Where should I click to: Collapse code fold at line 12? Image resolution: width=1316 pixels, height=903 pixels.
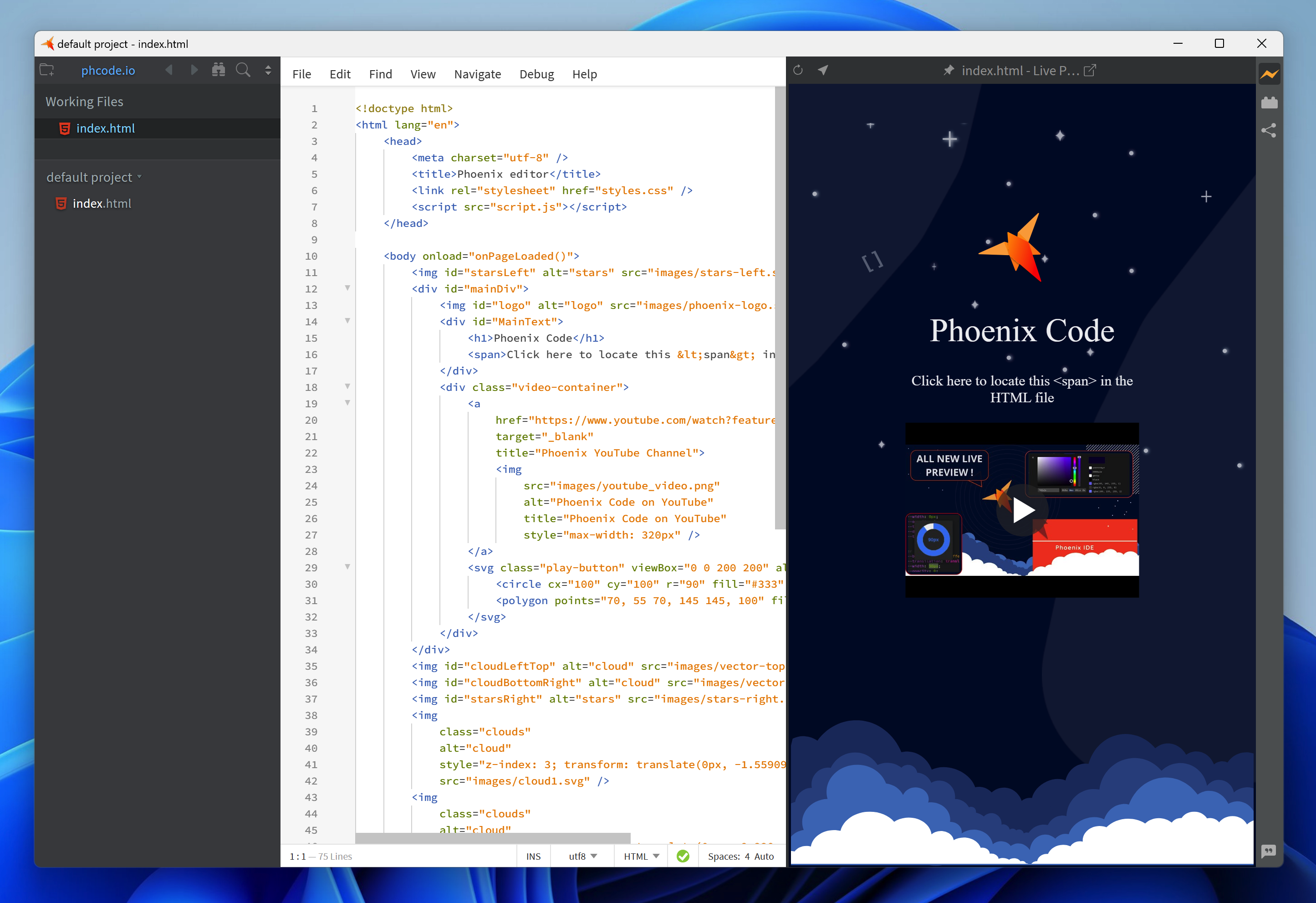pos(348,288)
